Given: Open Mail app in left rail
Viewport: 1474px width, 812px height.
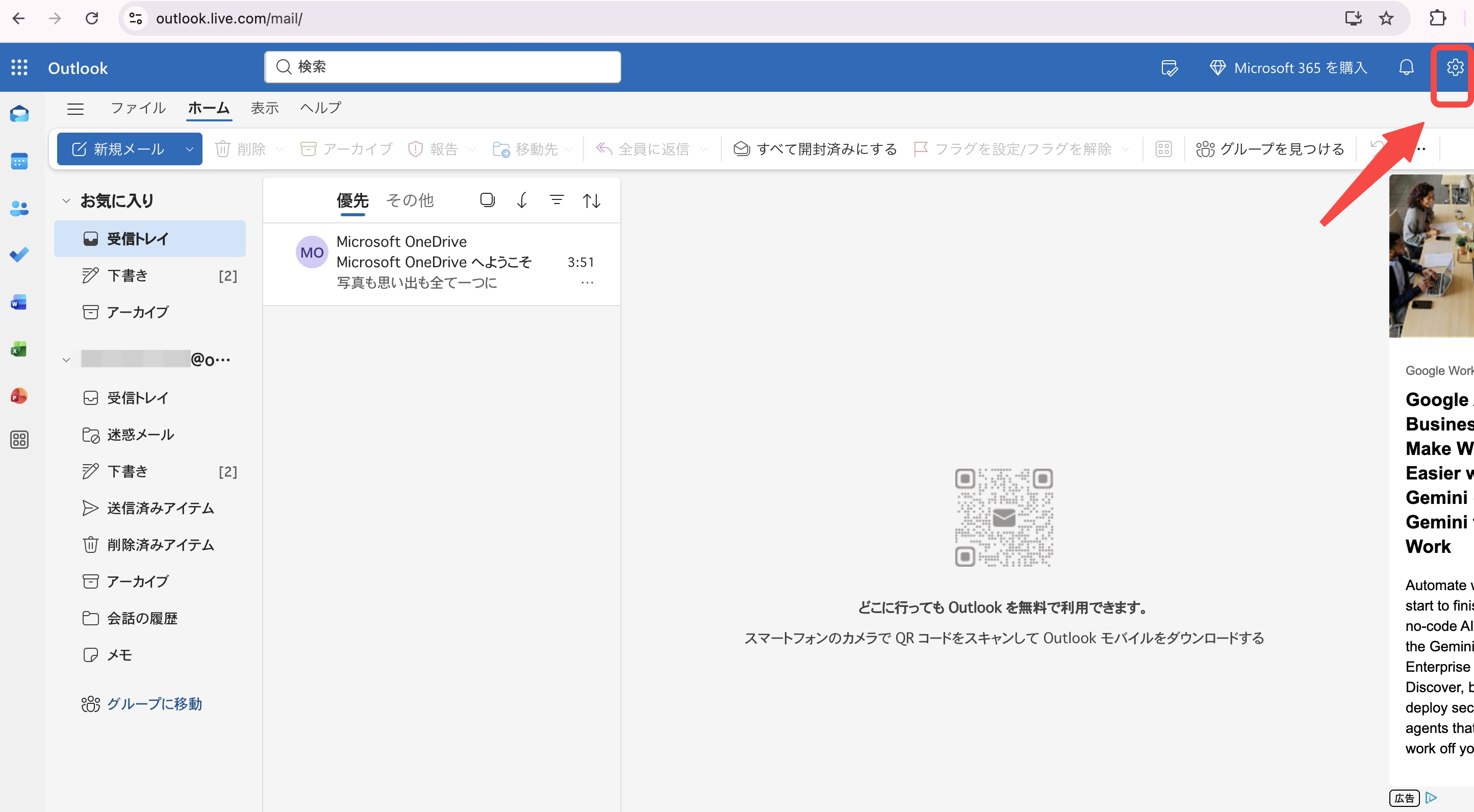Looking at the screenshot, I should [19, 114].
